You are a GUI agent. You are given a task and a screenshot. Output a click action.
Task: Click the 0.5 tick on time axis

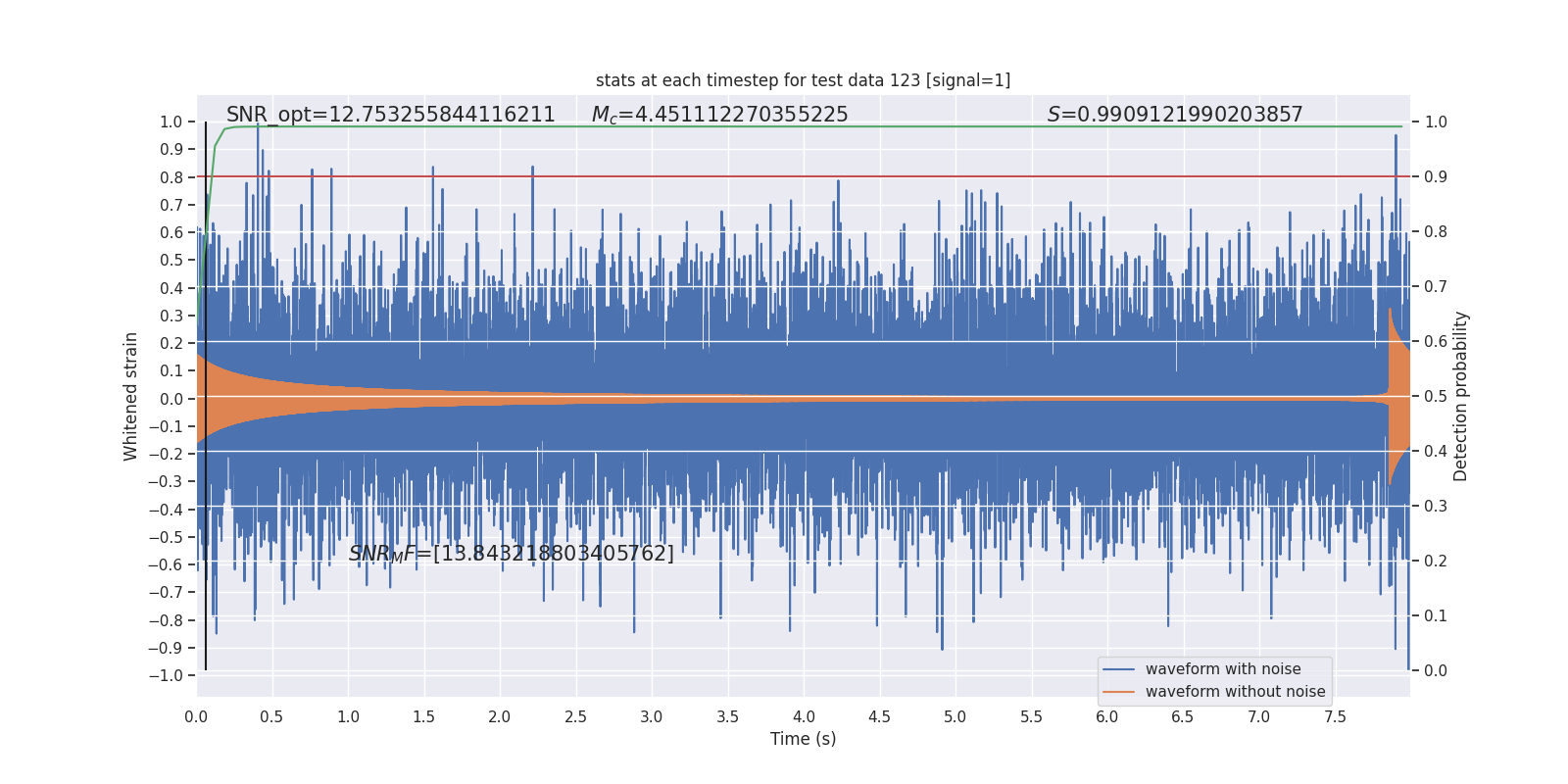[271, 716]
